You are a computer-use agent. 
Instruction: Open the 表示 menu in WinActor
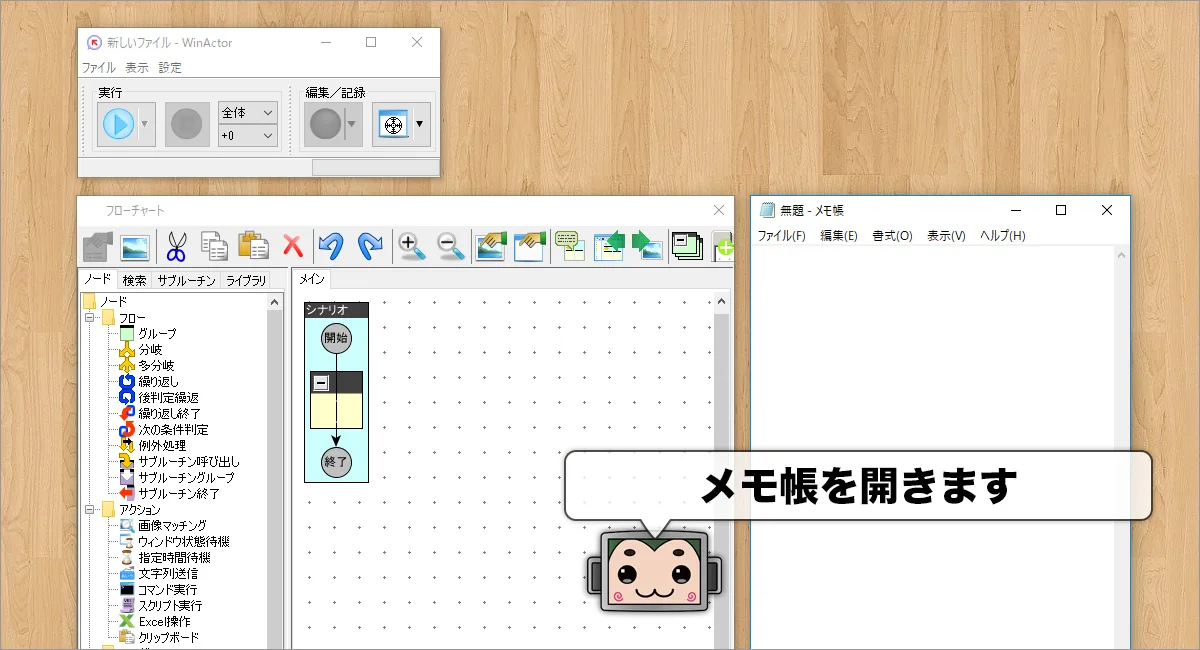pos(137,68)
